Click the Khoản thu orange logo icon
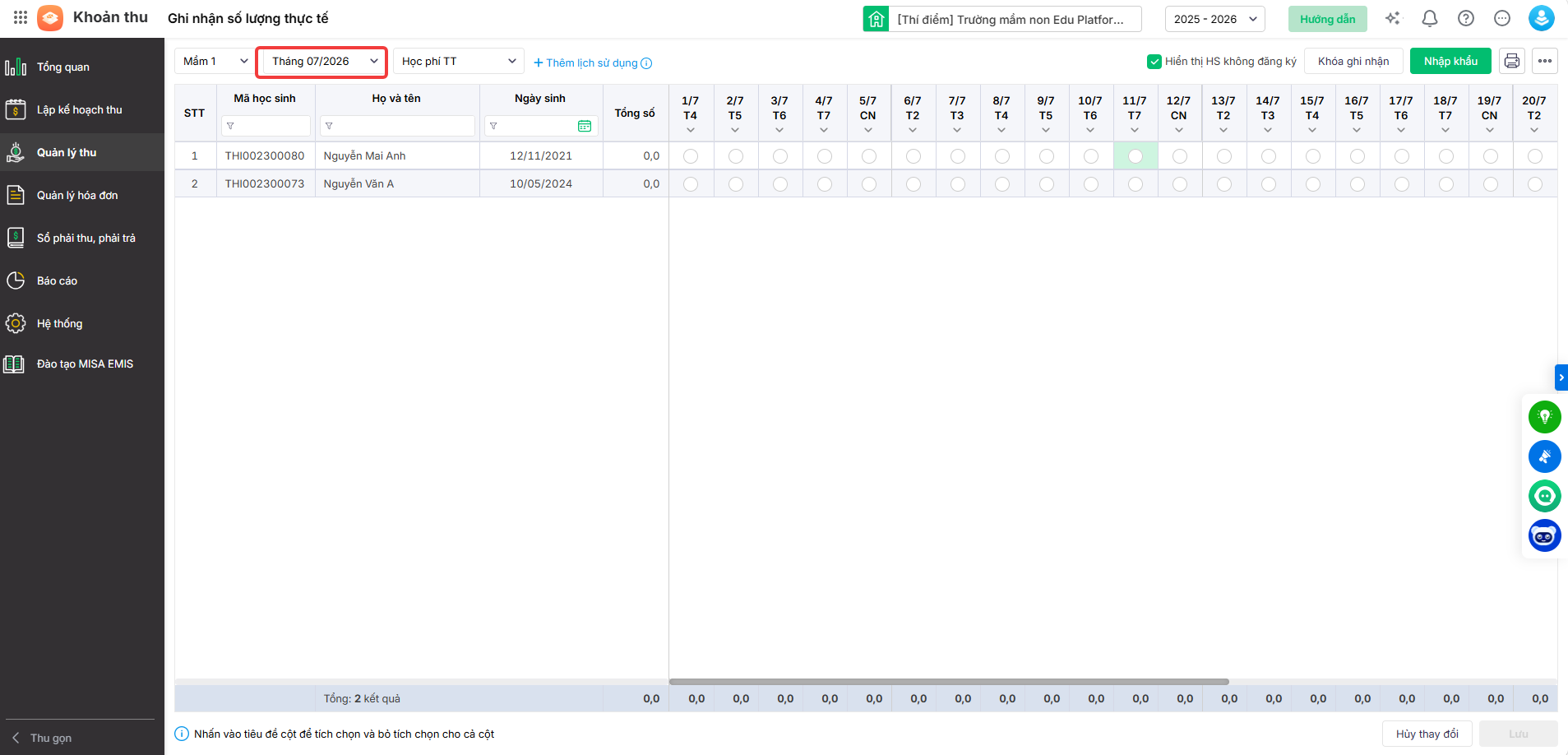Screen dimensions: 1568x755 (x=50, y=18)
